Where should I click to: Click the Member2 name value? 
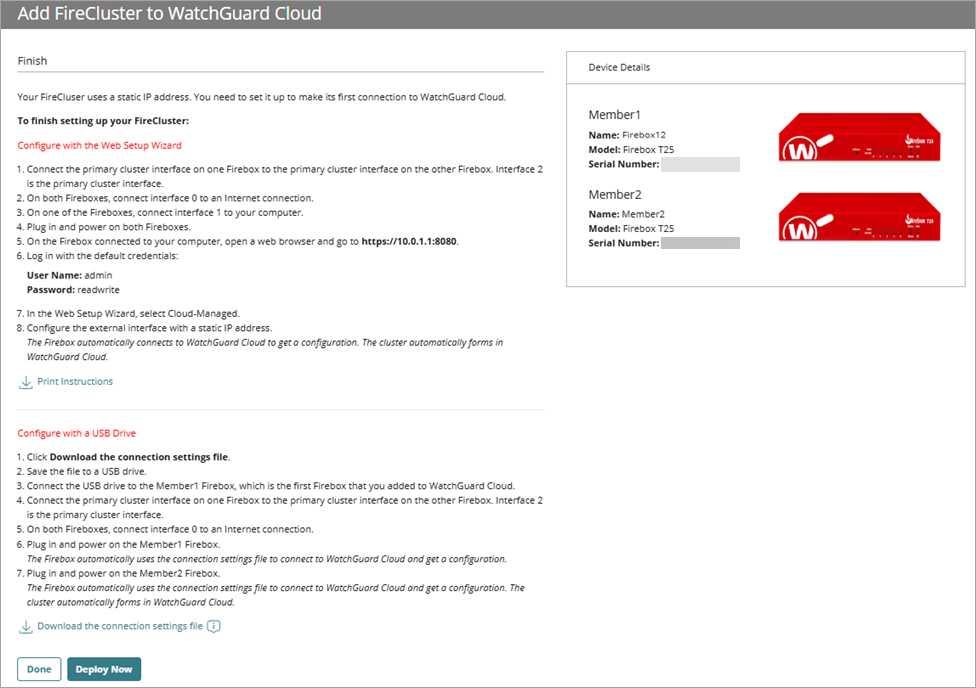(643, 214)
